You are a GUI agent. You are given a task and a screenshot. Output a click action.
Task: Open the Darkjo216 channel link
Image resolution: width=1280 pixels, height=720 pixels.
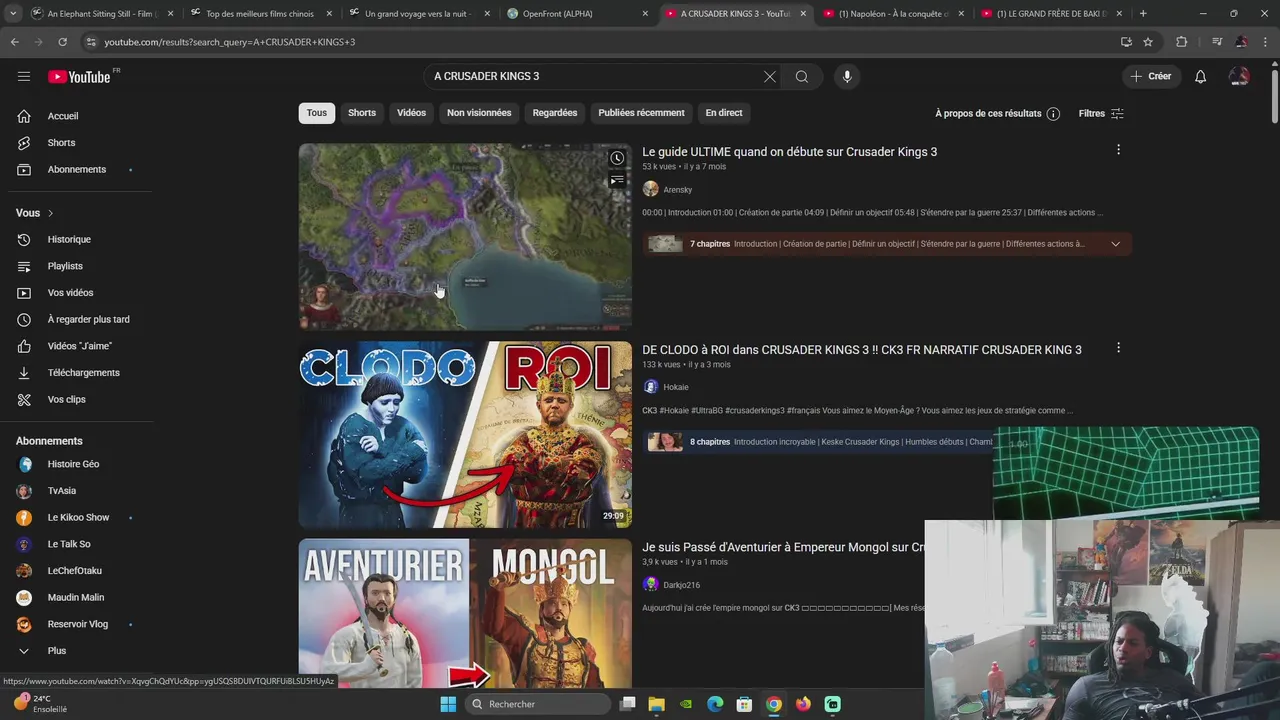681,585
